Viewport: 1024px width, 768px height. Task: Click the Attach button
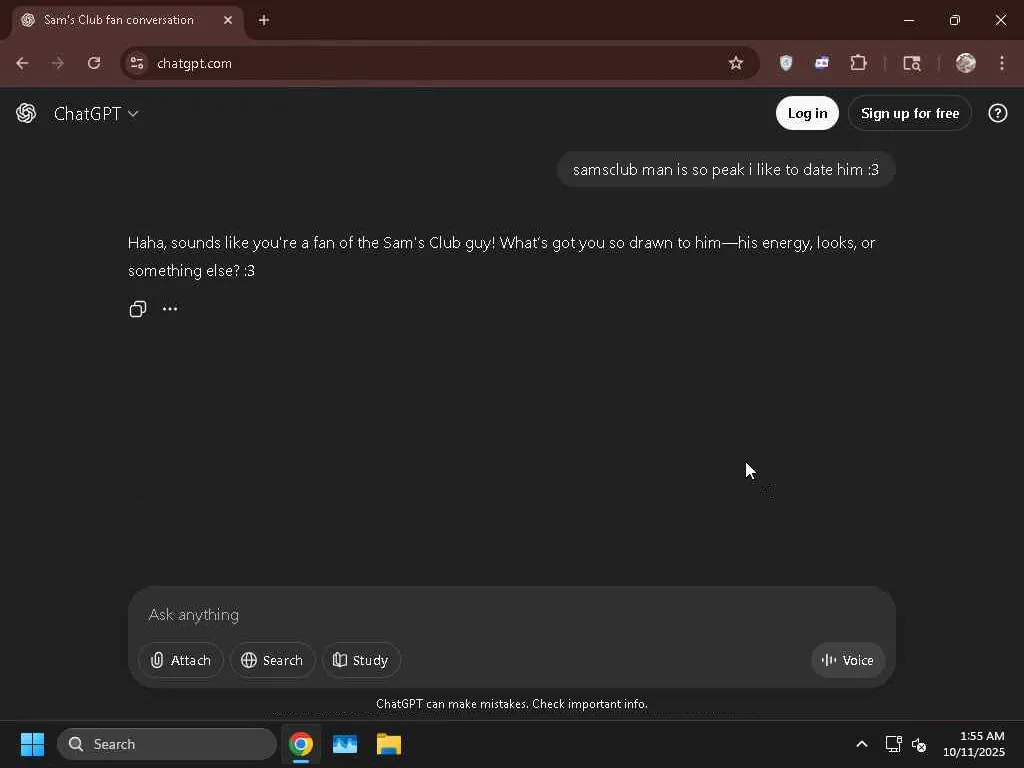coord(181,660)
